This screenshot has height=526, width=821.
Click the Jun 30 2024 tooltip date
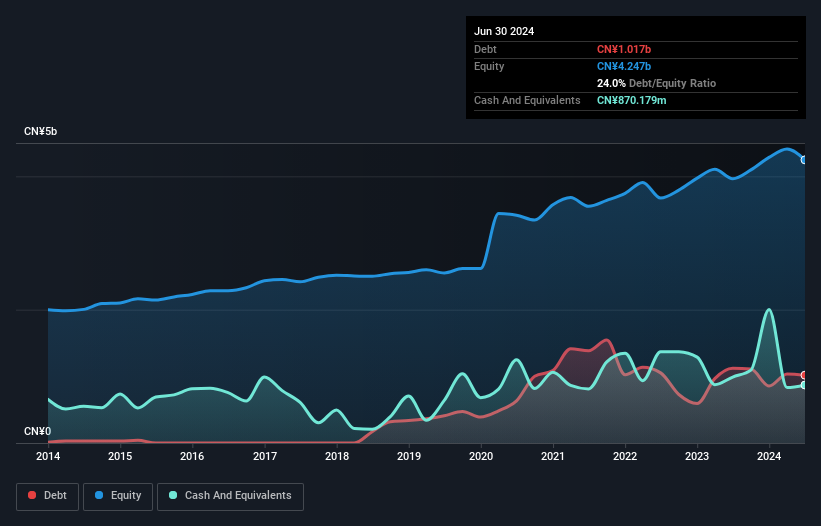tap(504, 31)
